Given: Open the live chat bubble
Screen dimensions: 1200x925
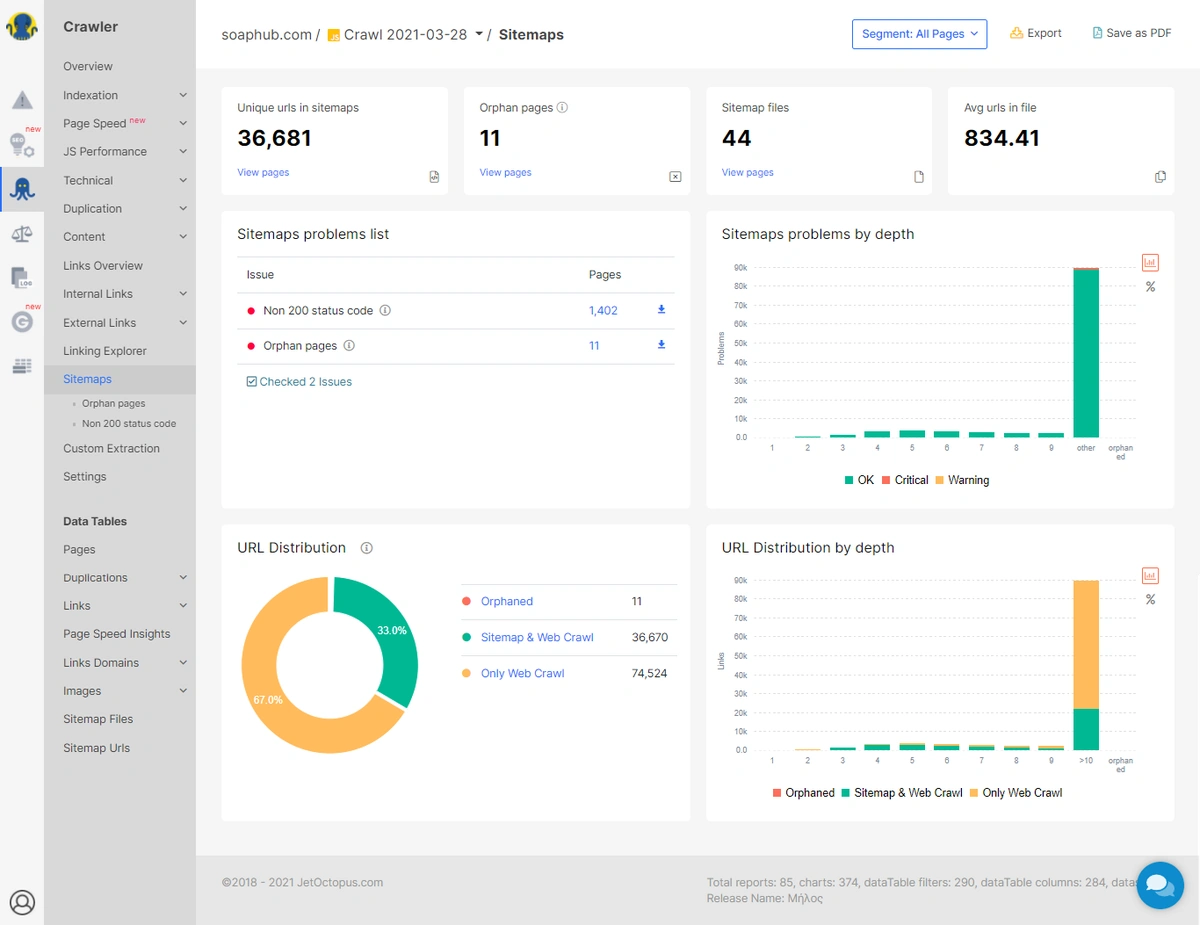Looking at the screenshot, I should click(1160, 885).
